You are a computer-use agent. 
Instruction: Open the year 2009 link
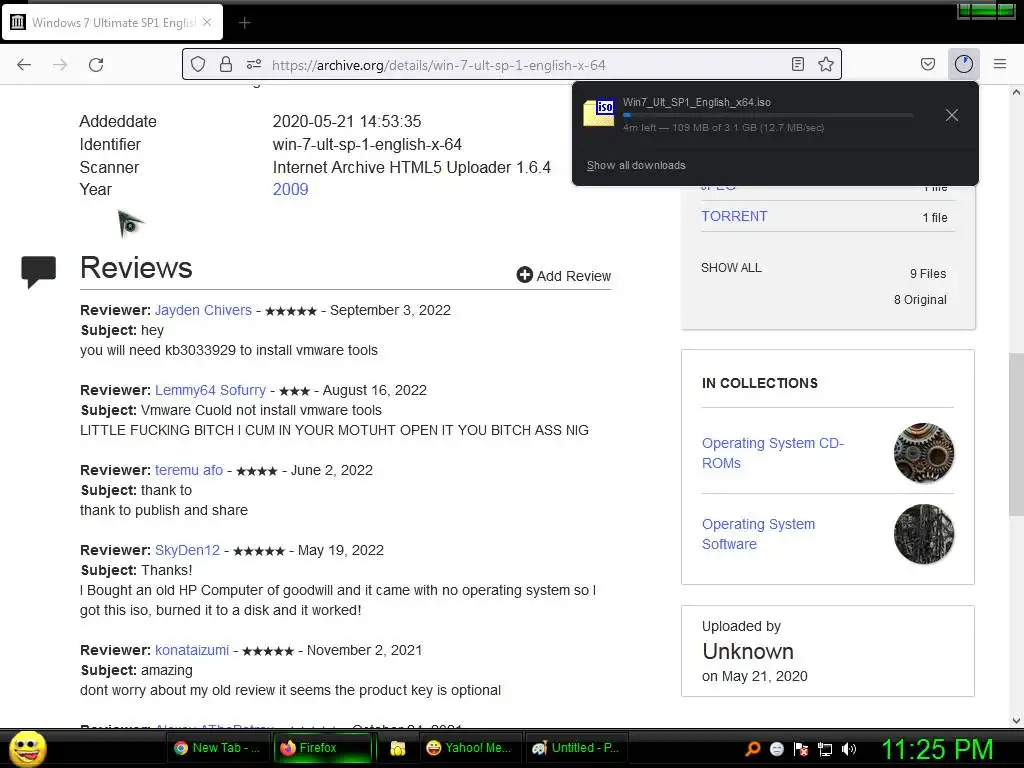291,189
